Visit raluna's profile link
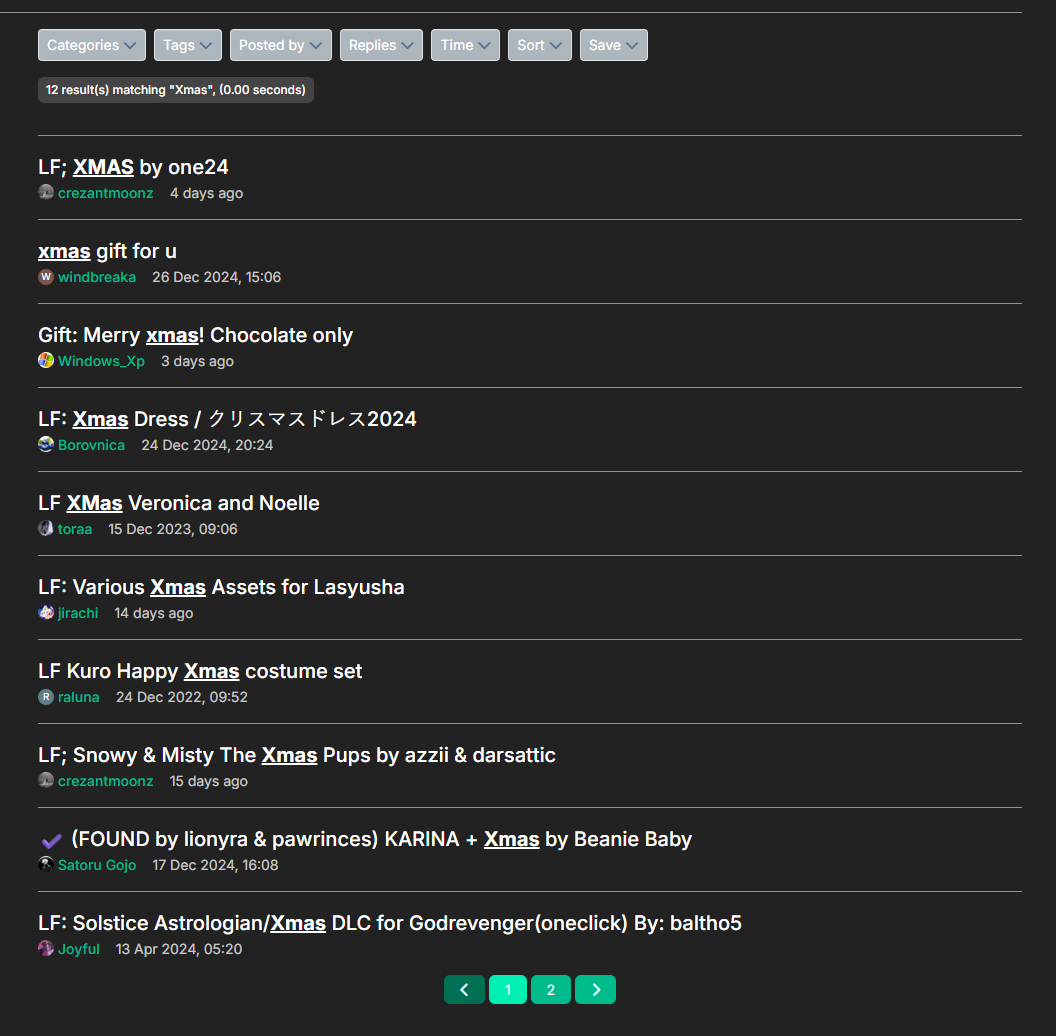The height and width of the screenshot is (1036, 1056). (79, 697)
